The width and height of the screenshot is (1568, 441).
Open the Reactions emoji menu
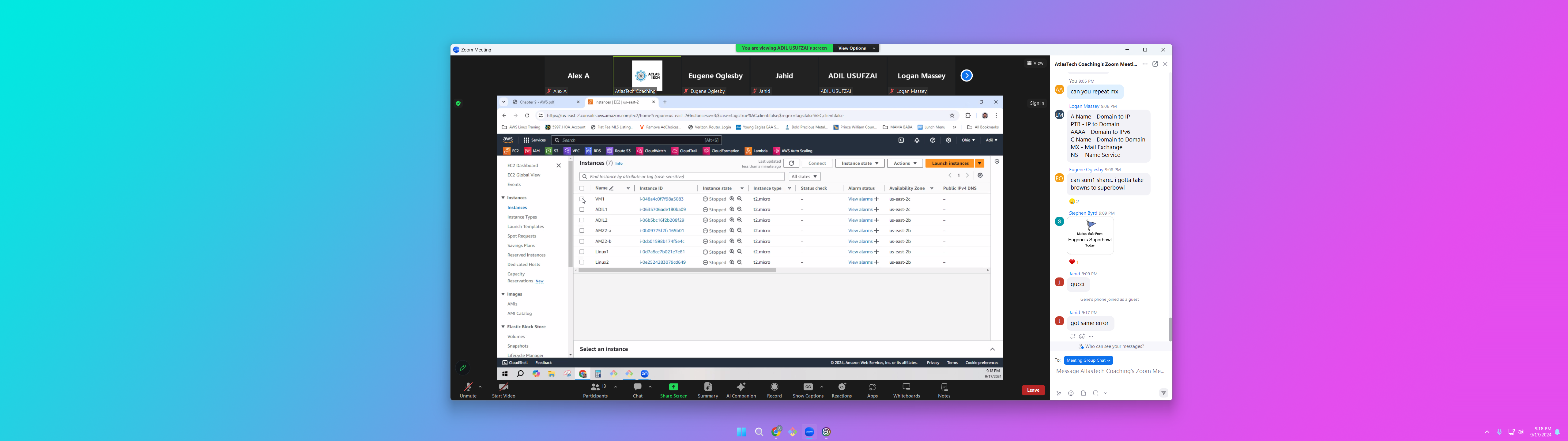pos(842,387)
